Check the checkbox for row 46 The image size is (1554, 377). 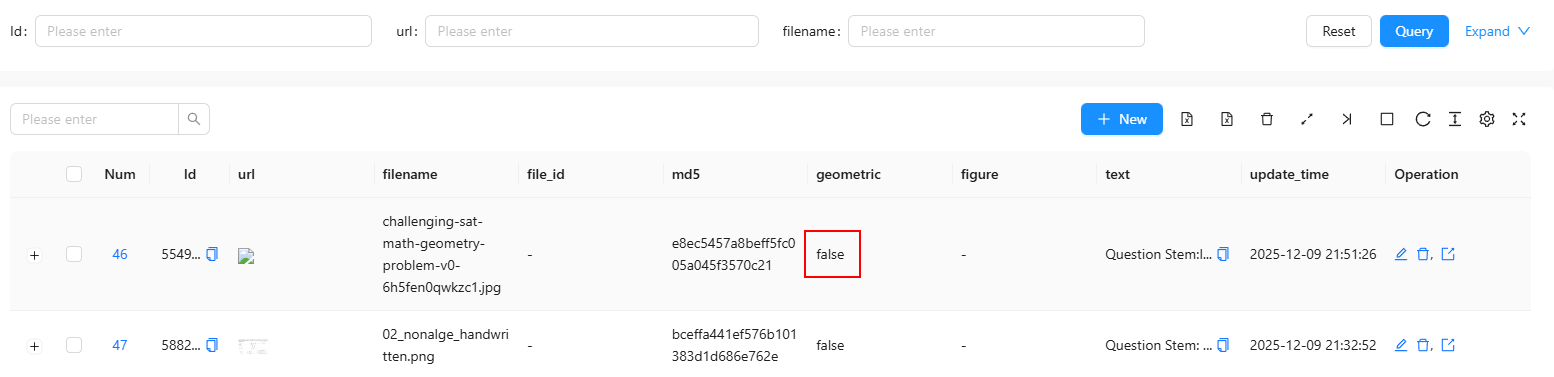point(74,254)
